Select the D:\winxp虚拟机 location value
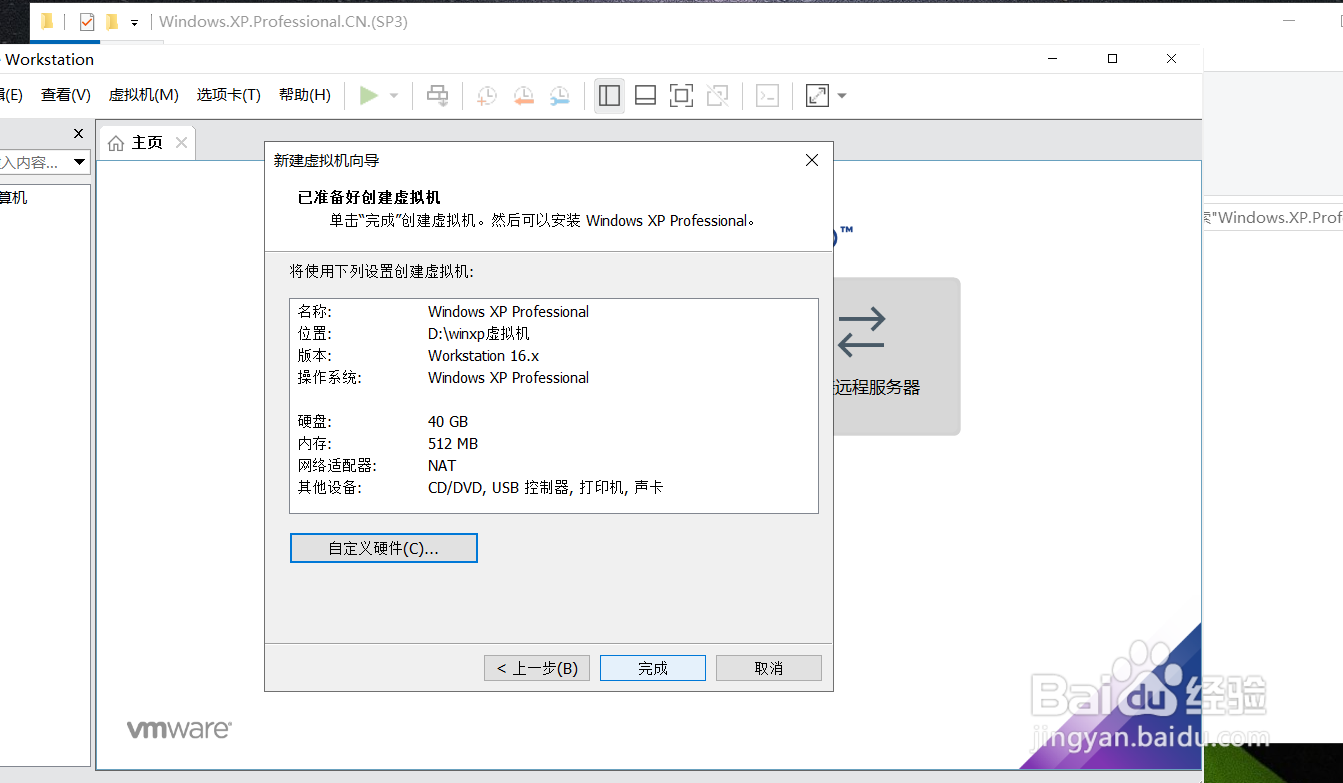 [479, 334]
